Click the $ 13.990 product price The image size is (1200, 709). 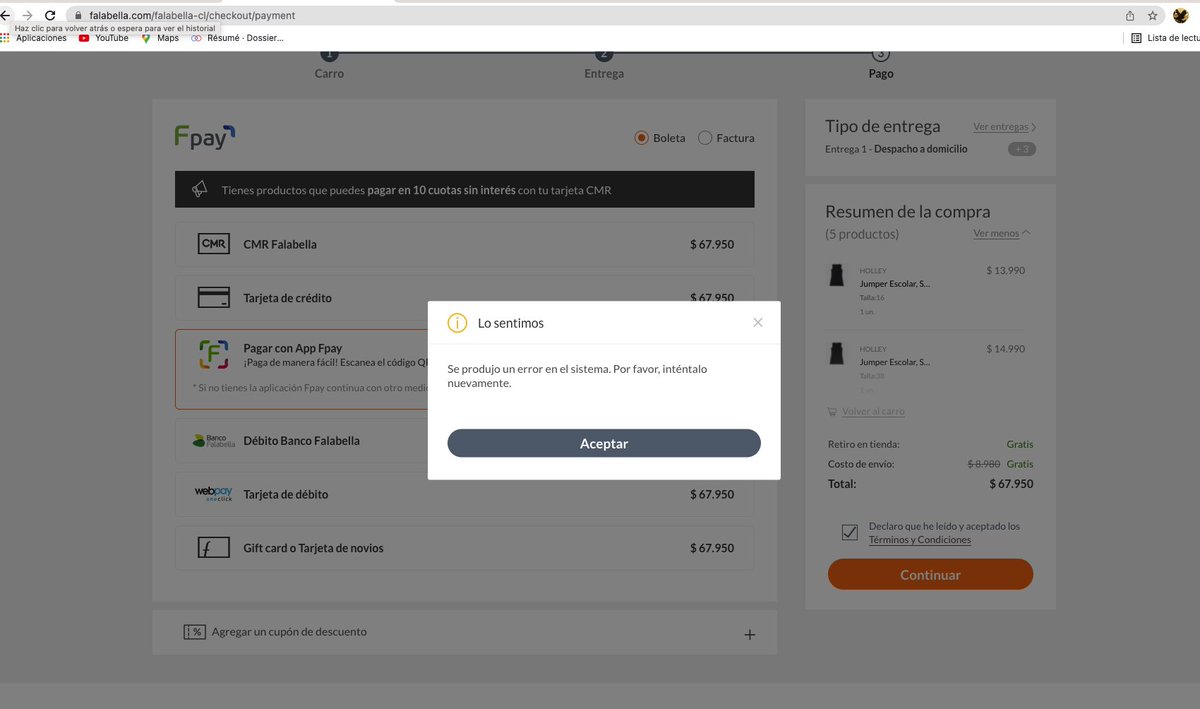click(x=1005, y=270)
